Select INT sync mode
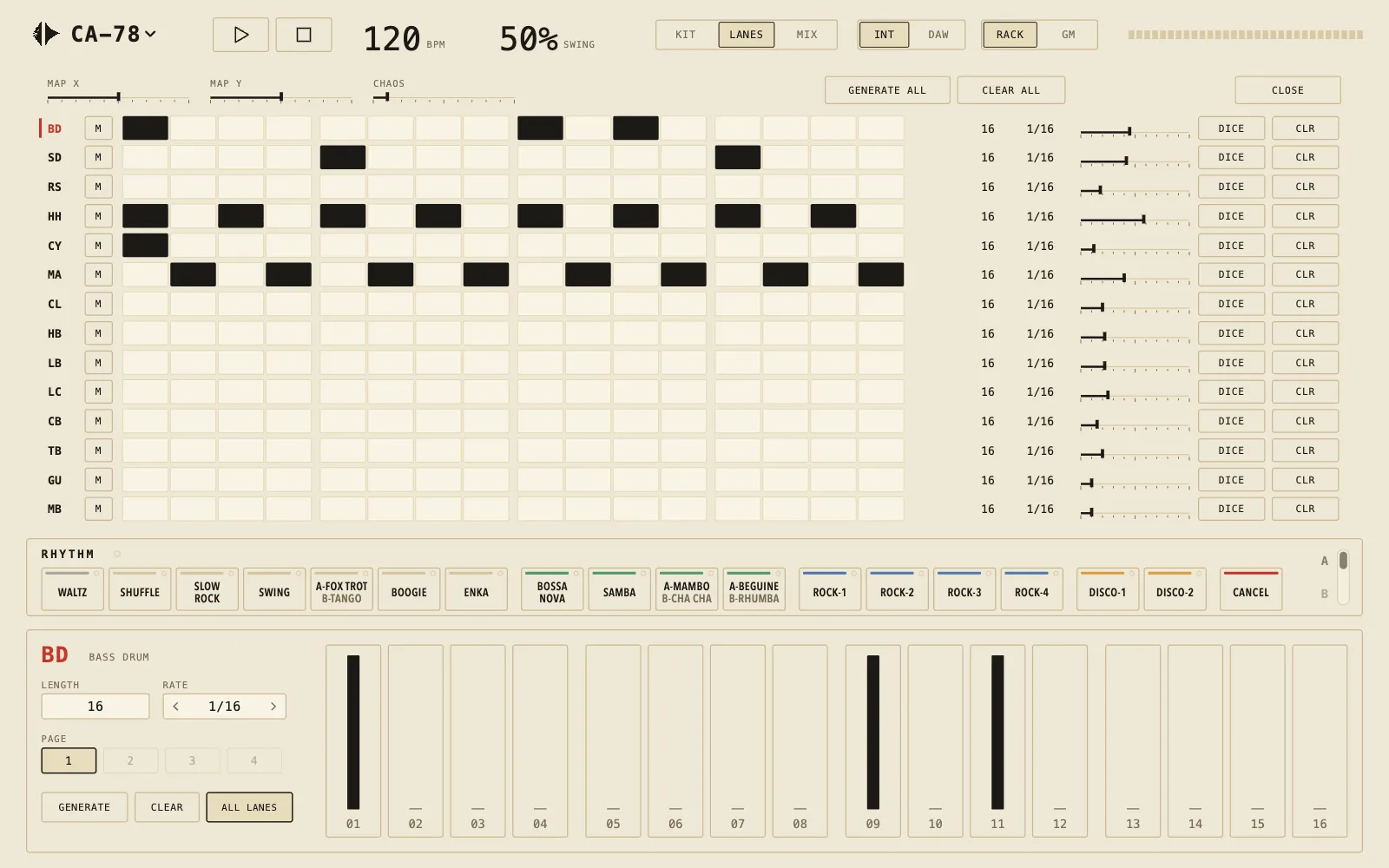This screenshot has width=1389, height=868. click(x=884, y=35)
